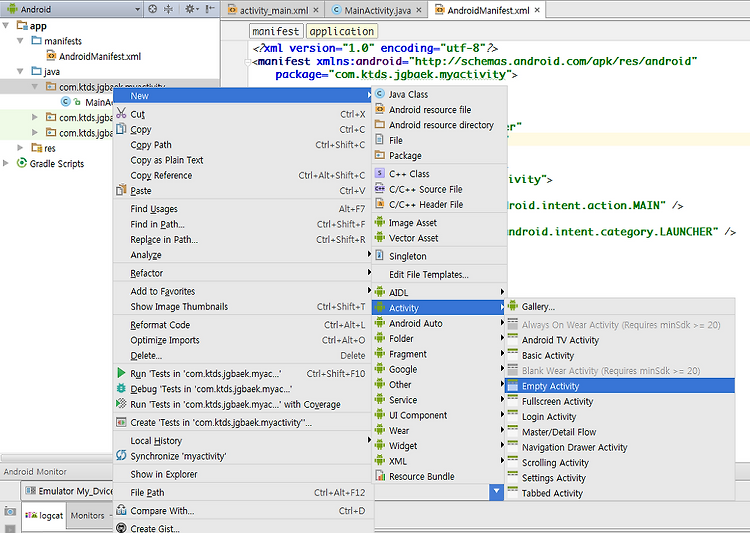The height and width of the screenshot is (533, 750).
Task: Open the Widget submenu
Action: [x=439, y=445]
